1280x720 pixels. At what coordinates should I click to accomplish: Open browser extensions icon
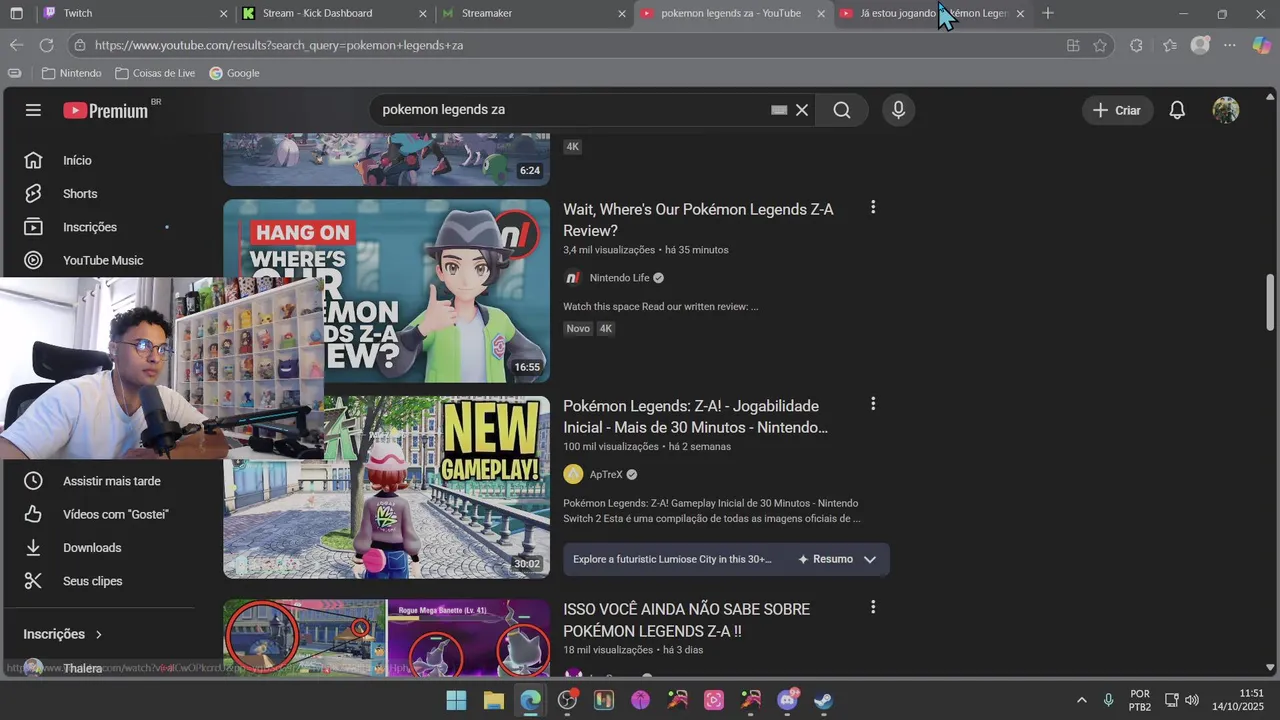[1136, 45]
